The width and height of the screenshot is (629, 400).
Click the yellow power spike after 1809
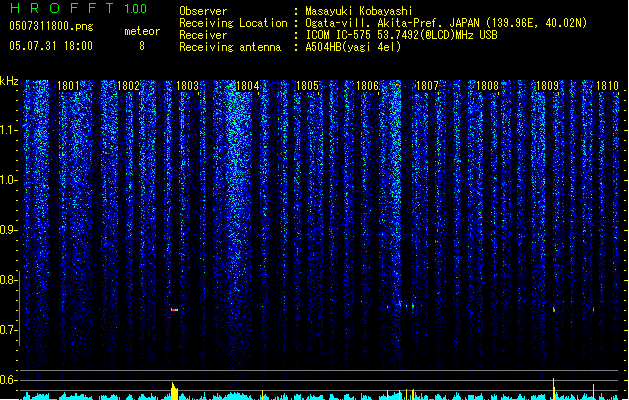pos(554,389)
